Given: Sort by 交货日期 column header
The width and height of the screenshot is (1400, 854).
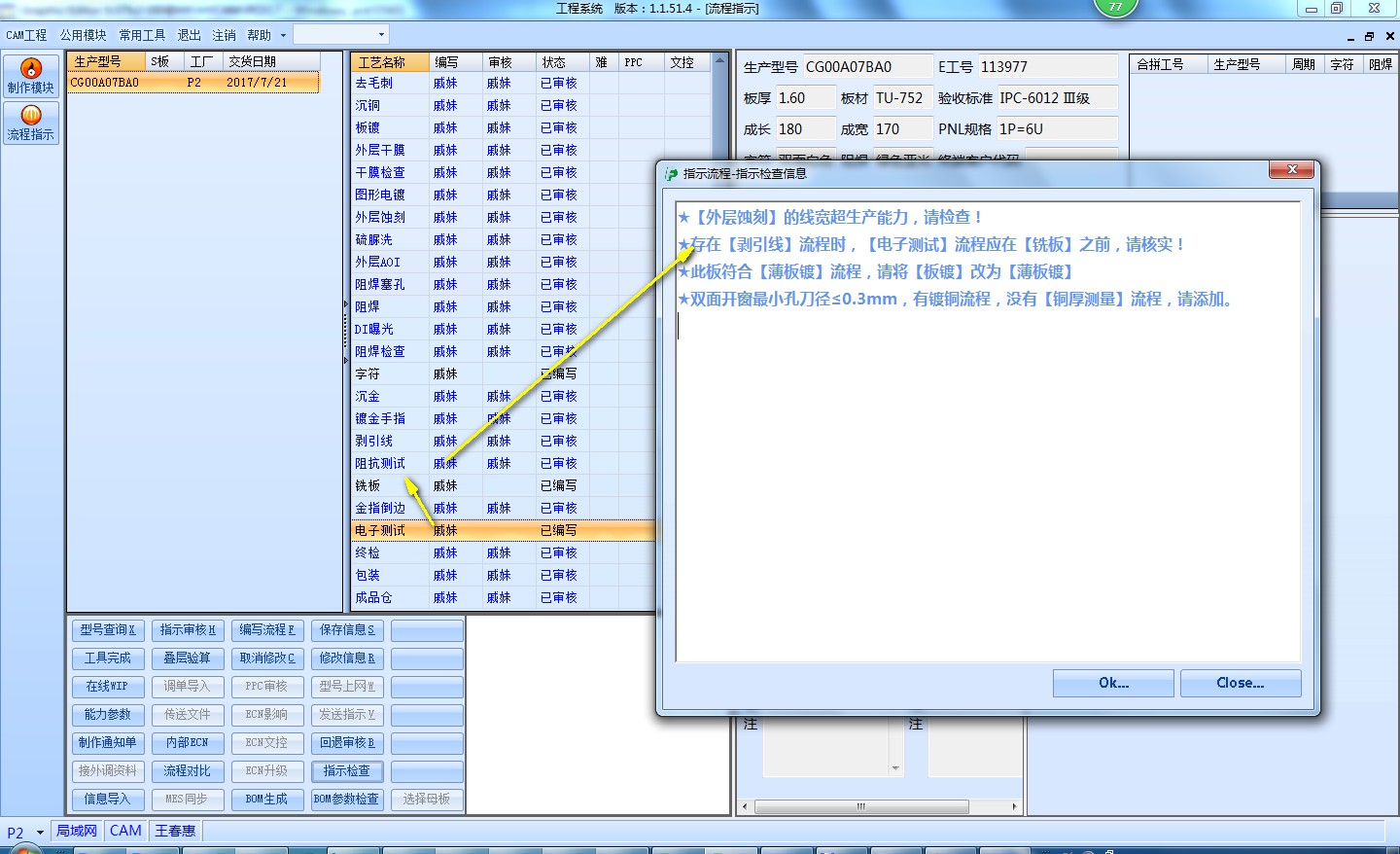Looking at the screenshot, I should pos(270,61).
